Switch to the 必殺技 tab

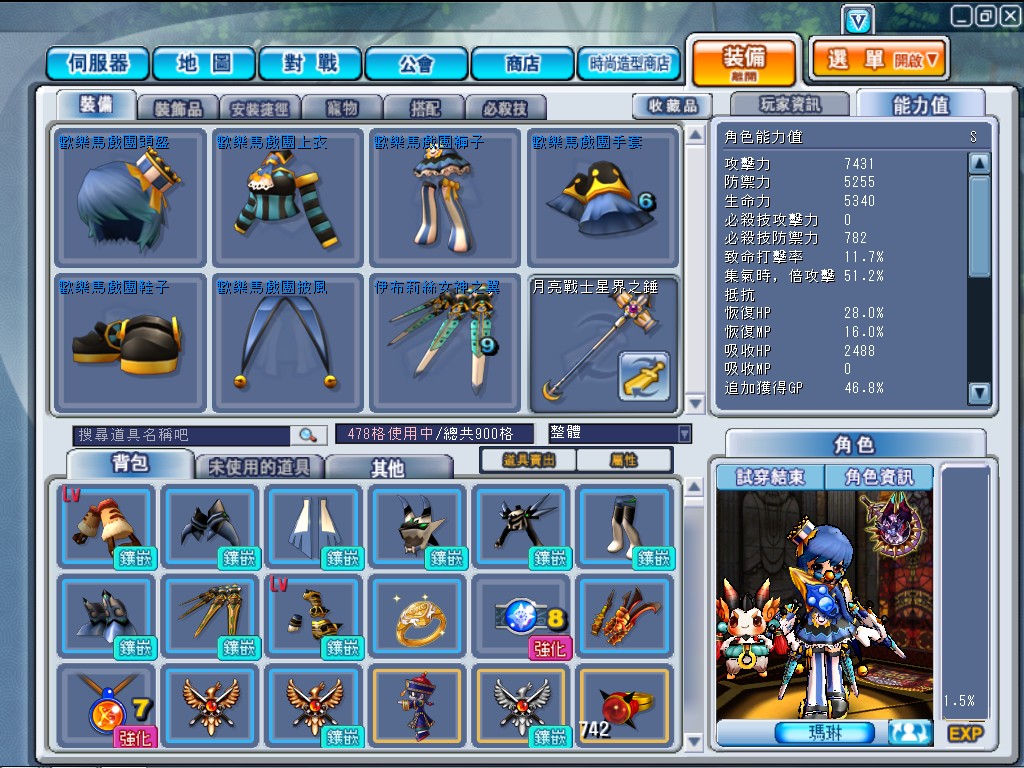tap(505, 108)
